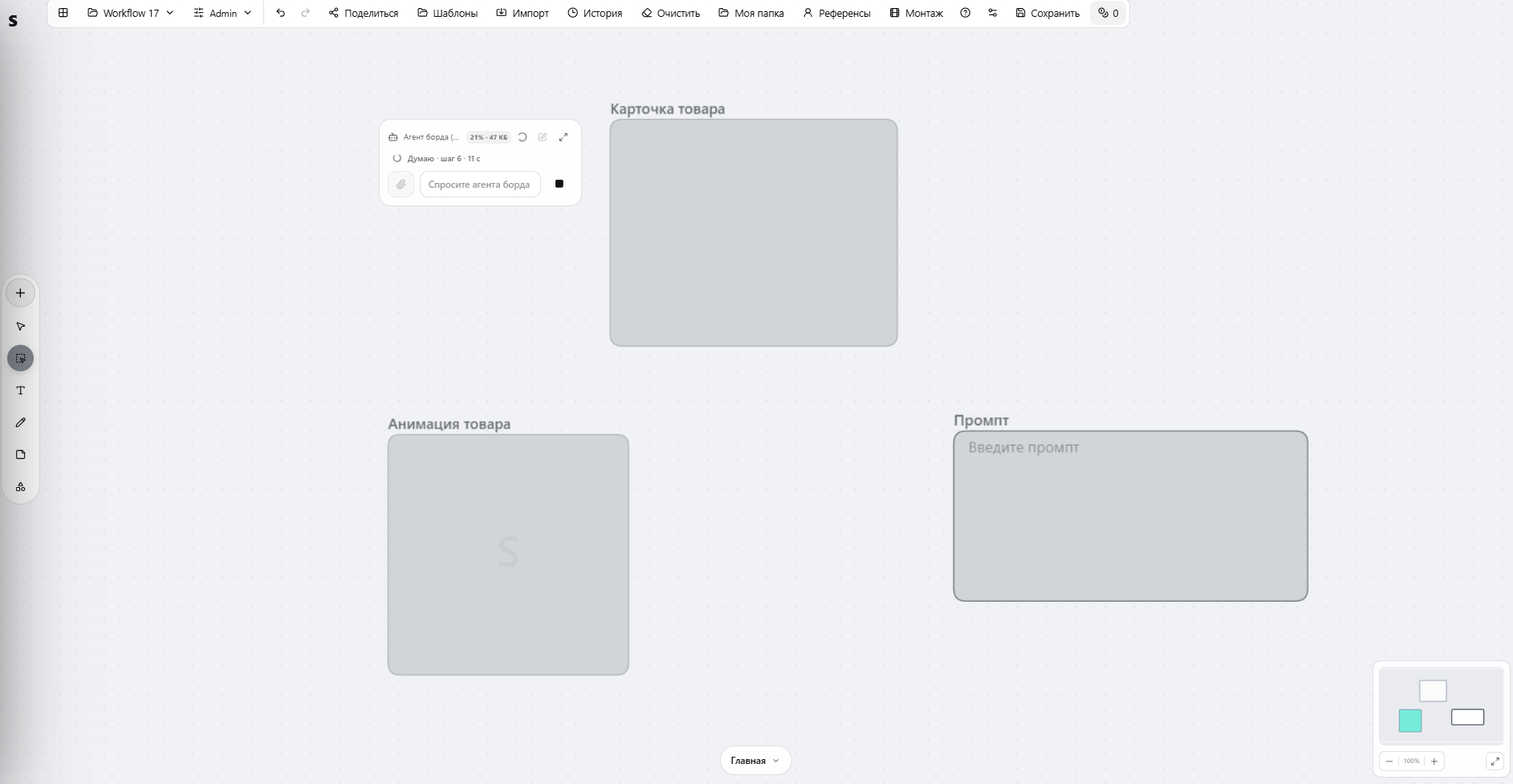Add a new node with plus tool
The image size is (1513, 784).
(x=21, y=293)
